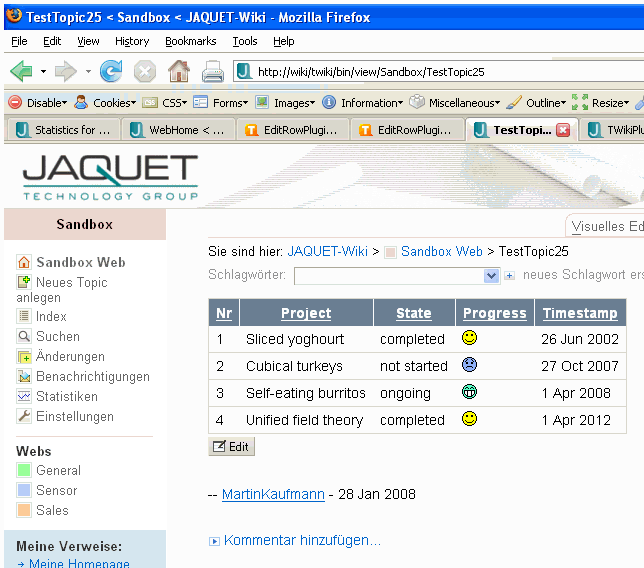Open the Resize dropdown menu
This screenshot has width=644, height=568.
(600, 103)
